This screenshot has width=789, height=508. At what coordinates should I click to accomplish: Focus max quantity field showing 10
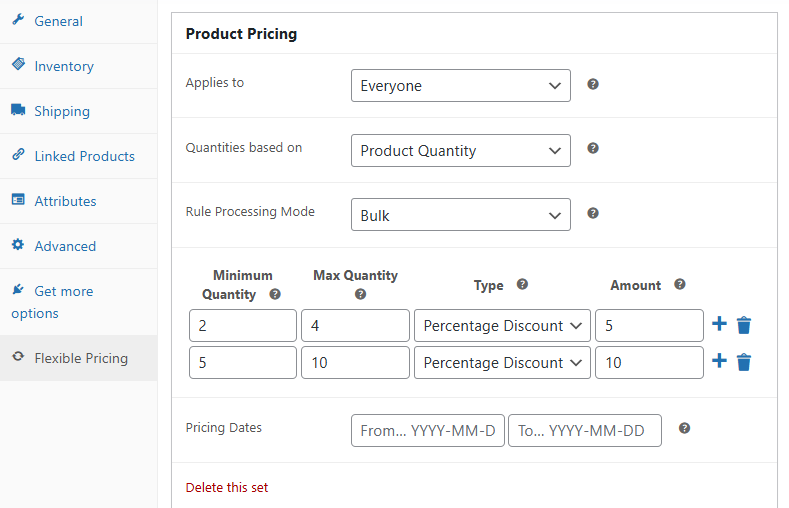tap(355, 362)
